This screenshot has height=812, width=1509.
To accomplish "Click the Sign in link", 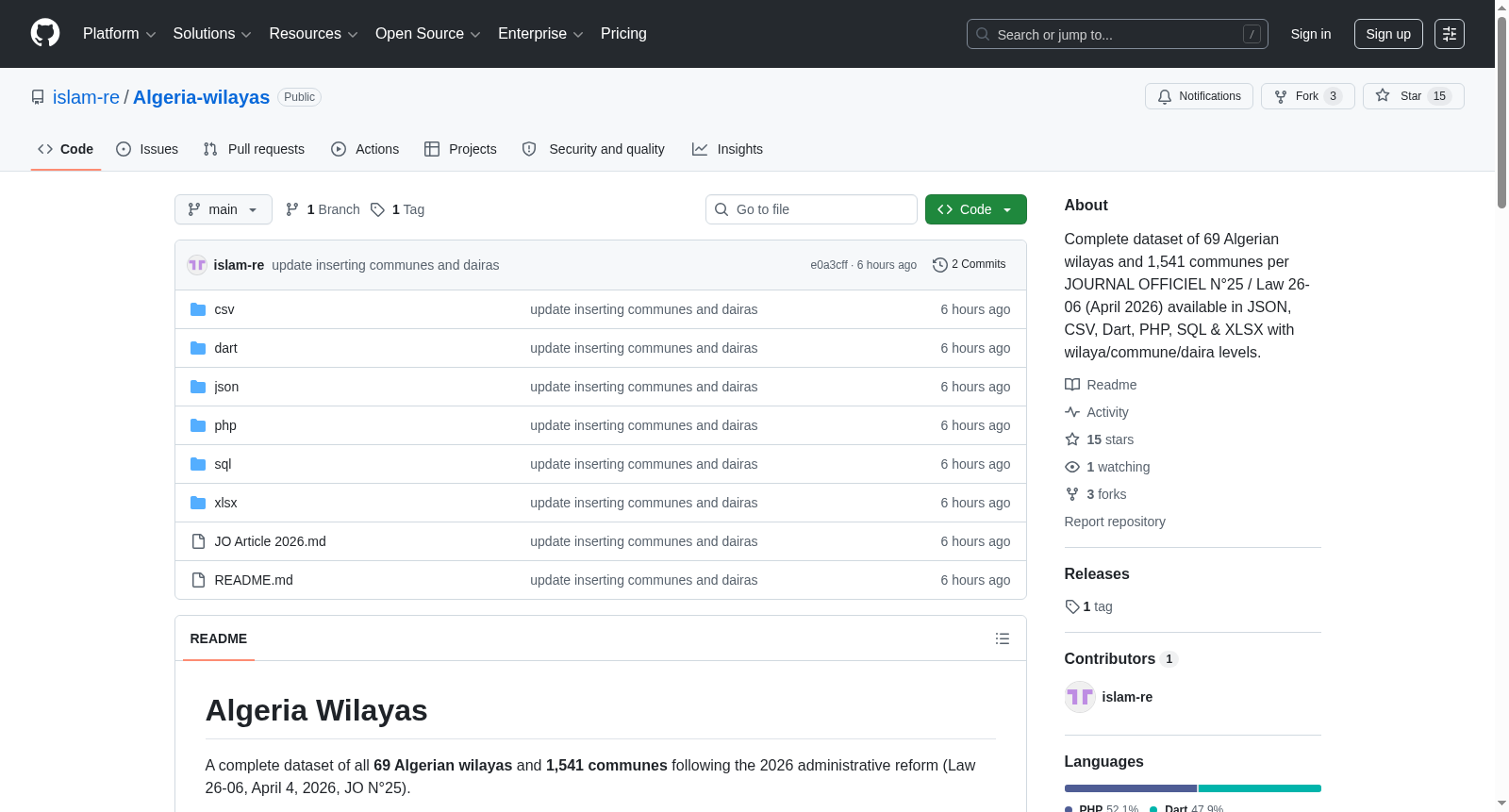I will (1311, 34).
